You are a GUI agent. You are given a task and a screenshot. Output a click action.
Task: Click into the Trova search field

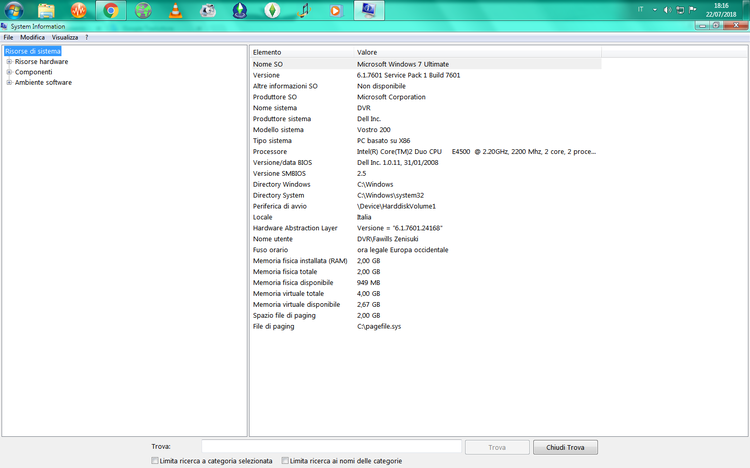pyautogui.click(x=331, y=447)
